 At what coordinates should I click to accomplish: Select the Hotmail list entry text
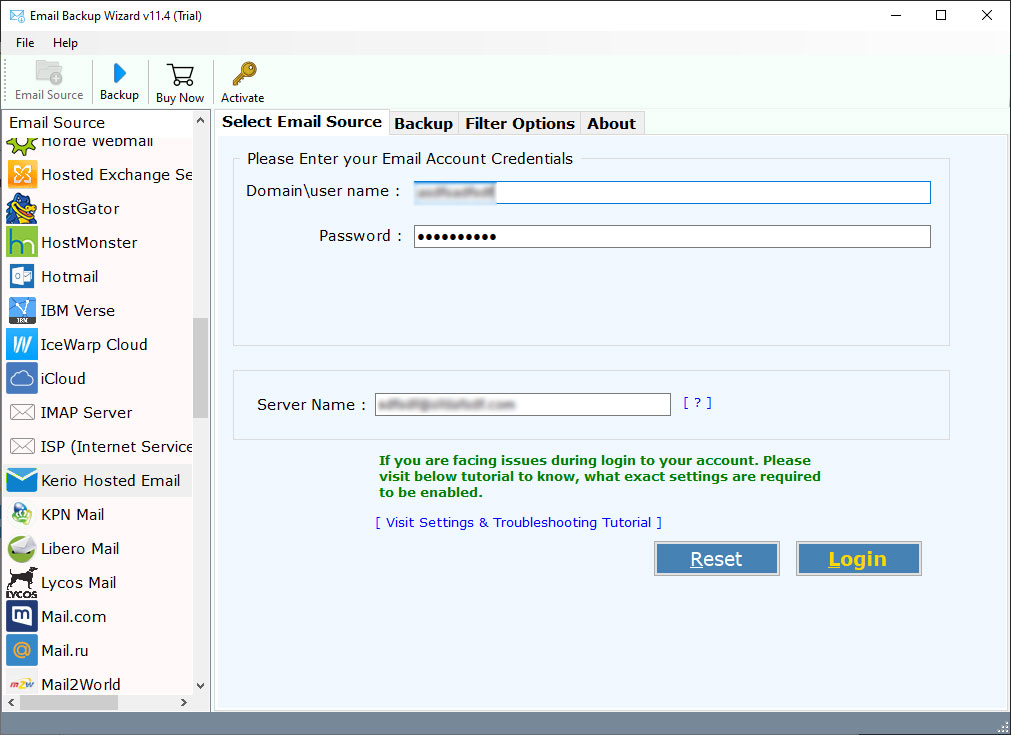(x=70, y=277)
